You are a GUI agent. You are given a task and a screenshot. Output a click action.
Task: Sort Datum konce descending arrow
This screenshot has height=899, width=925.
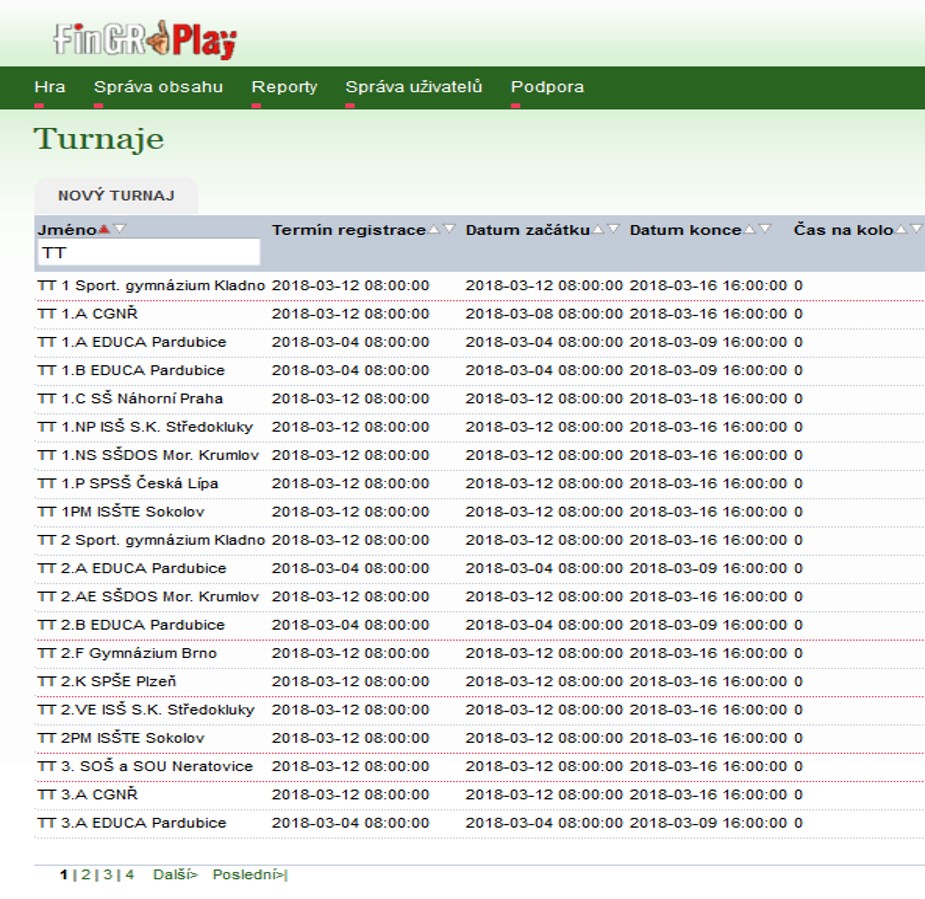765,229
